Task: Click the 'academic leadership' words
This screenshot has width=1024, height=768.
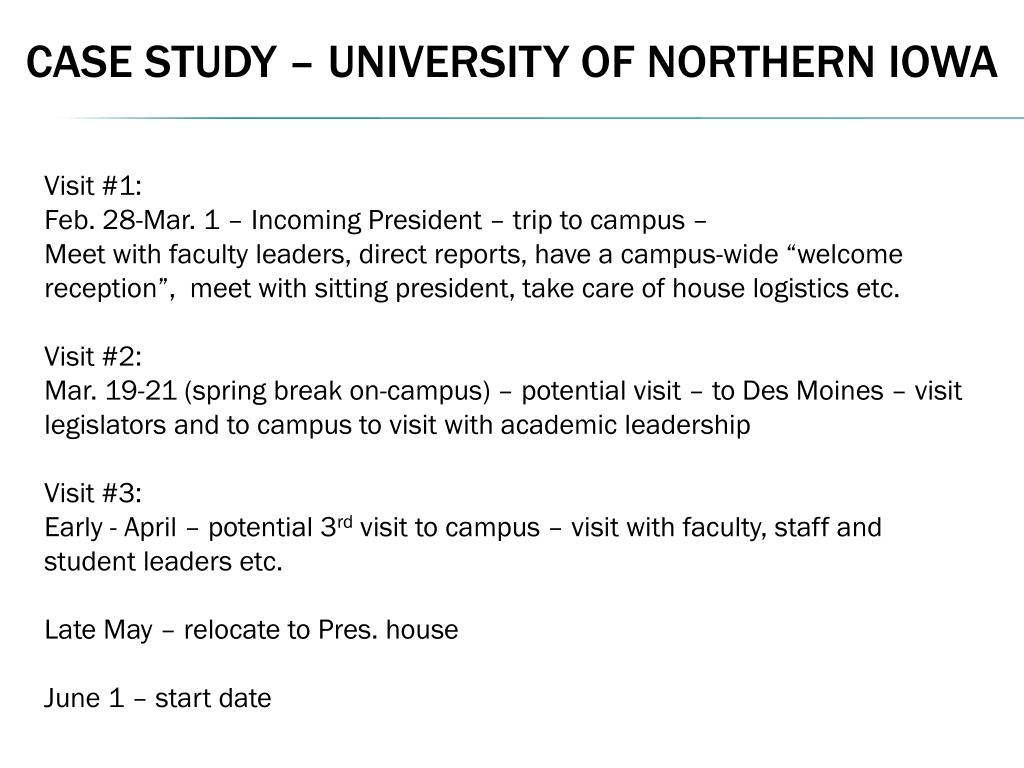Action: 625,425
